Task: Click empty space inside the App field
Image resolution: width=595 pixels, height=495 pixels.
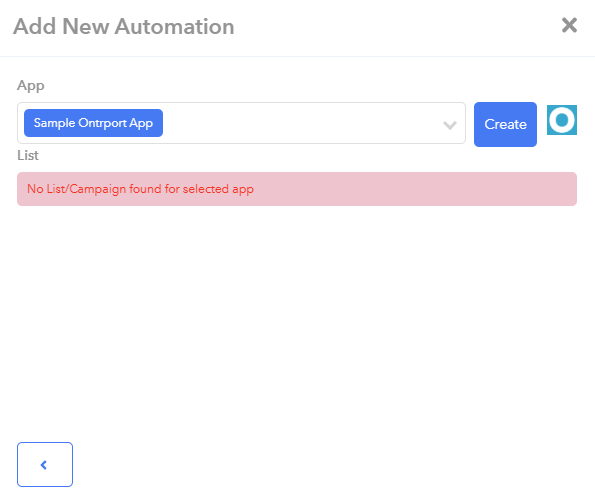Action: tap(300, 123)
